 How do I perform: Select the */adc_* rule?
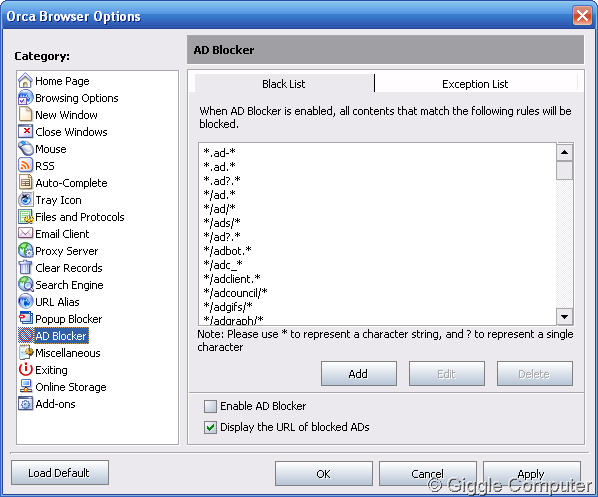223,265
